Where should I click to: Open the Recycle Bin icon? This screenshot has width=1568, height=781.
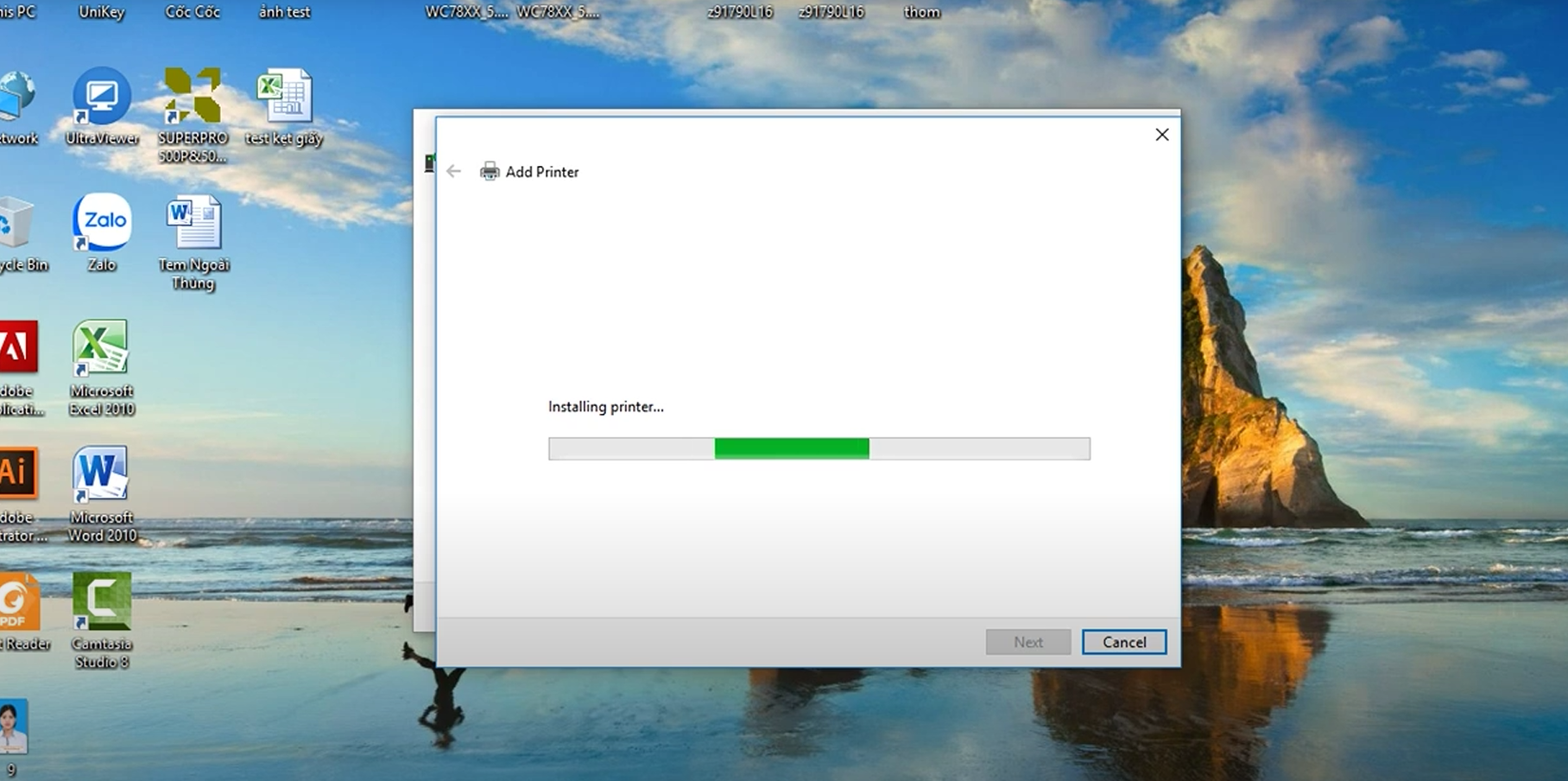[x=16, y=225]
